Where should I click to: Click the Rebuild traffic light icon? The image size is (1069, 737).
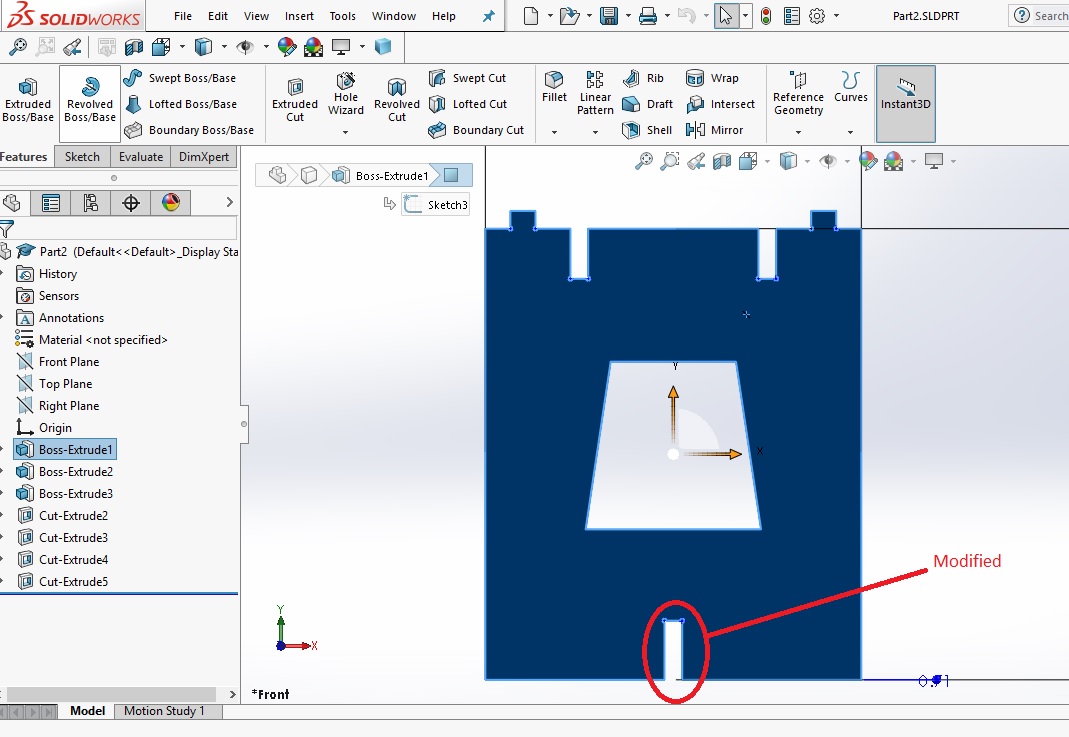click(x=766, y=16)
